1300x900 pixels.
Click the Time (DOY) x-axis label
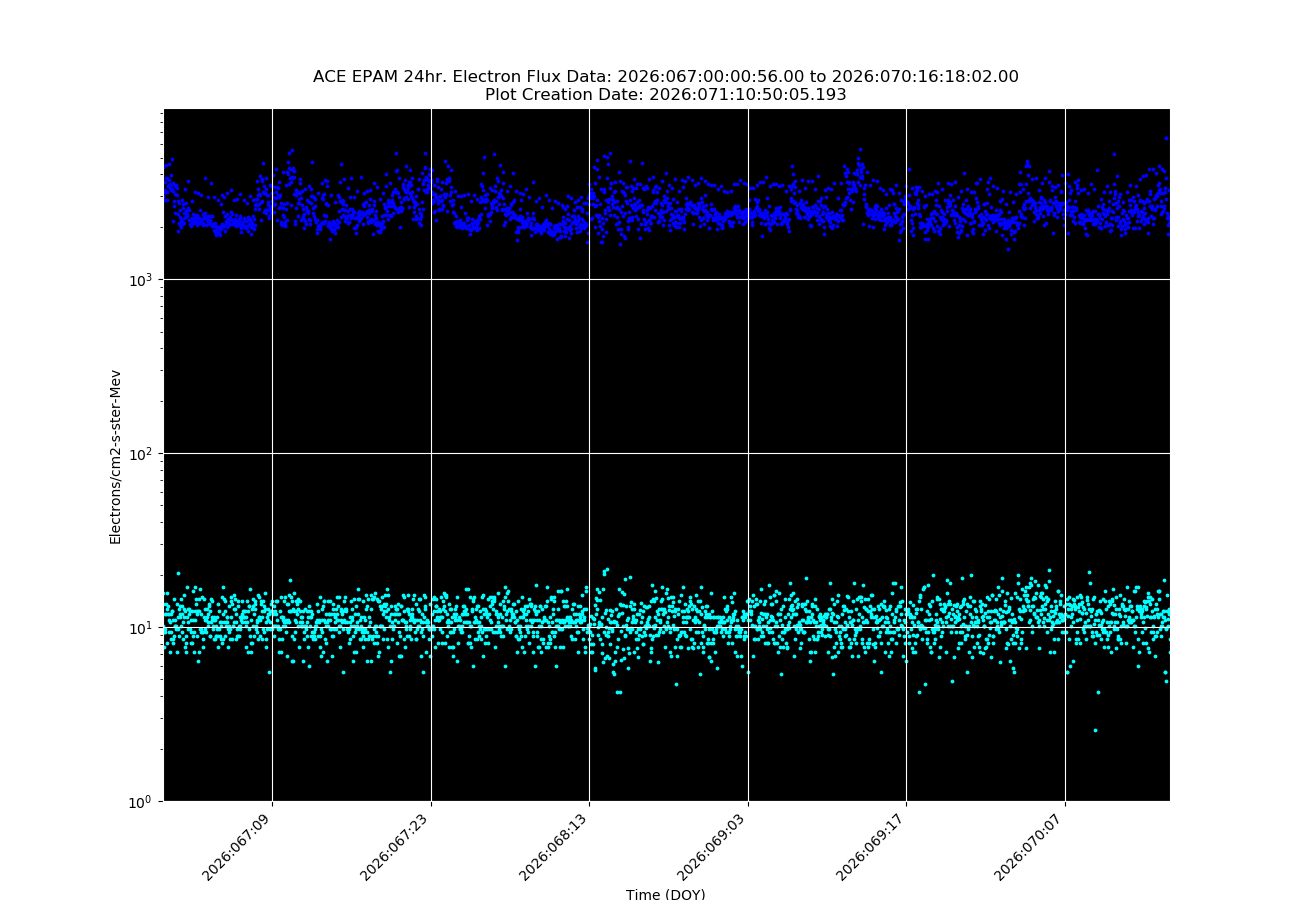click(665, 894)
